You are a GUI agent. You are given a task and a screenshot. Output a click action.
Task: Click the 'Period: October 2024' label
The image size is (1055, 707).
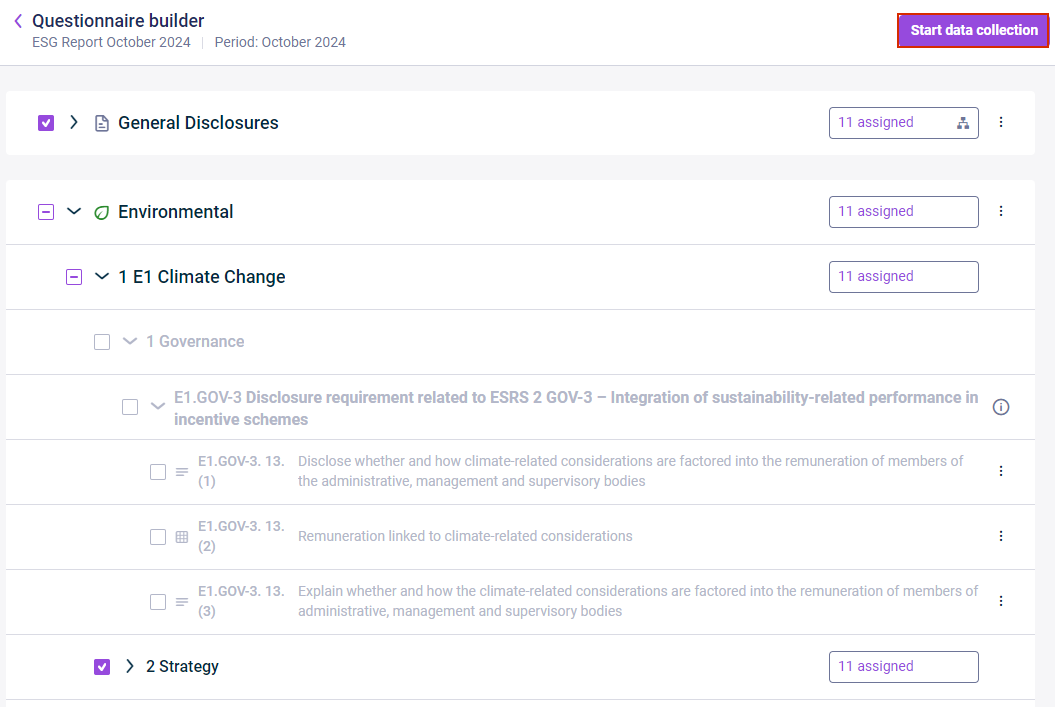280,42
